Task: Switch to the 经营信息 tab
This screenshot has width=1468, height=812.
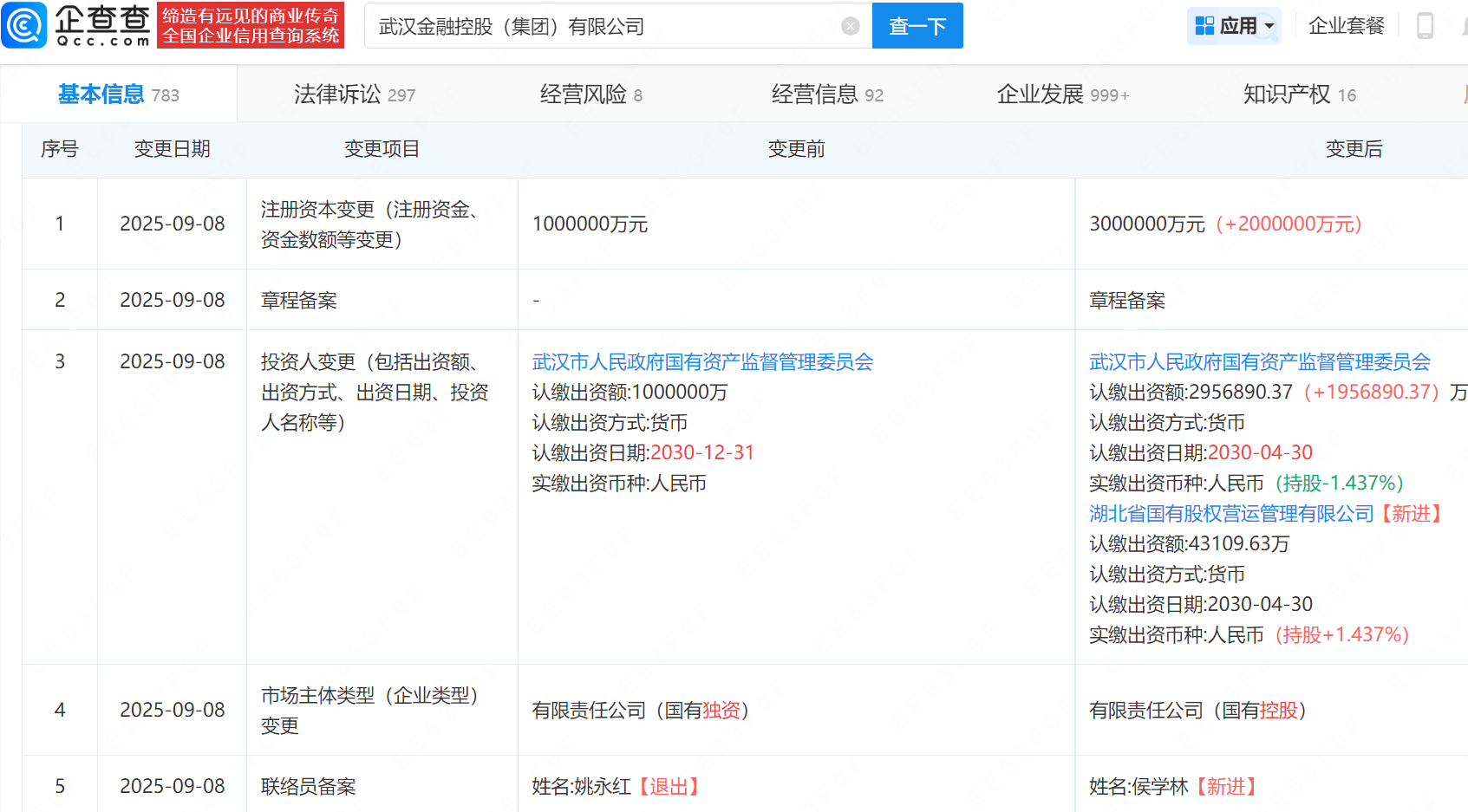Action: (827, 94)
